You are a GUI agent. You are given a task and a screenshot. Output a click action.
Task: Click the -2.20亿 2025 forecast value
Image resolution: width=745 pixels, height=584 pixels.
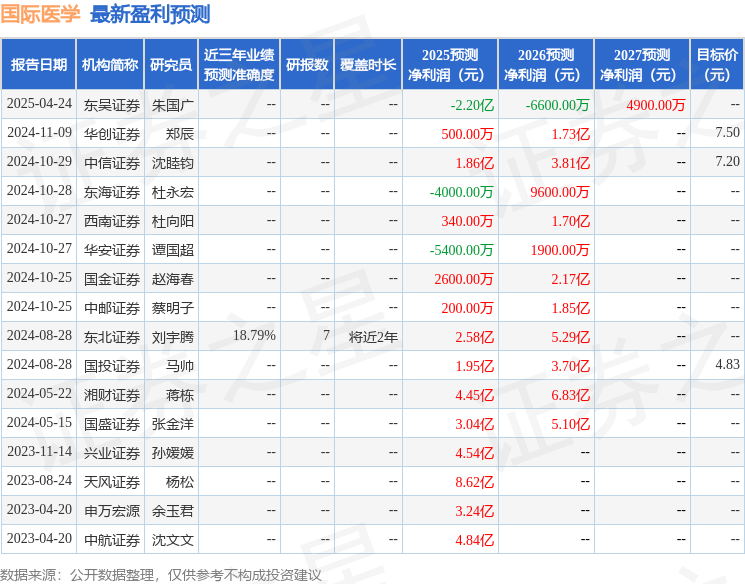[472, 105]
